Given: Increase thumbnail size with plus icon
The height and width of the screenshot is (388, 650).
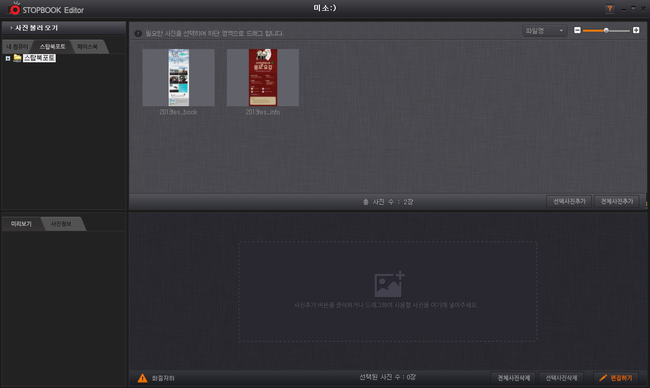Looking at the screenshot, I should pyautogui.click(x=636, y=30).
